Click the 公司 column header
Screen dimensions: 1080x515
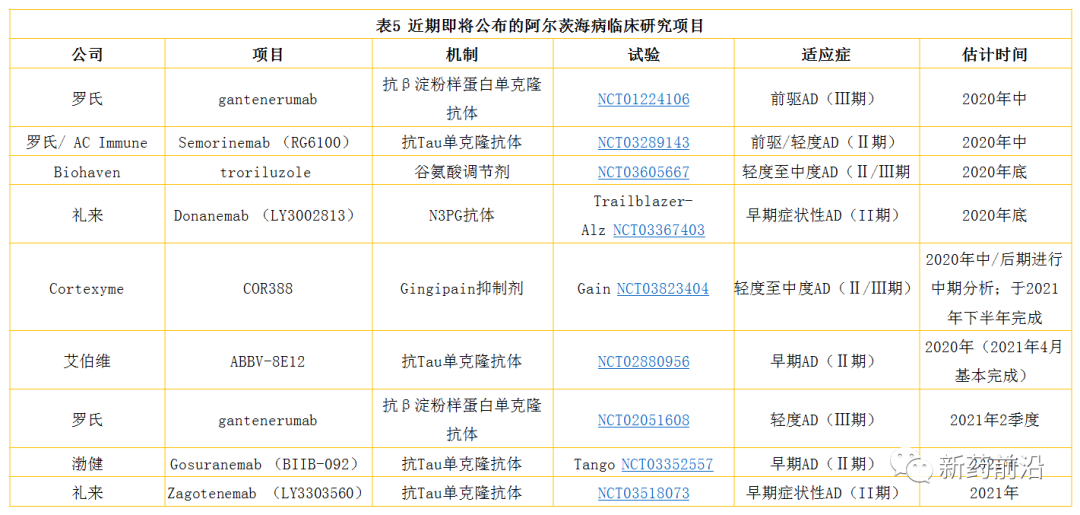[87, 55]
